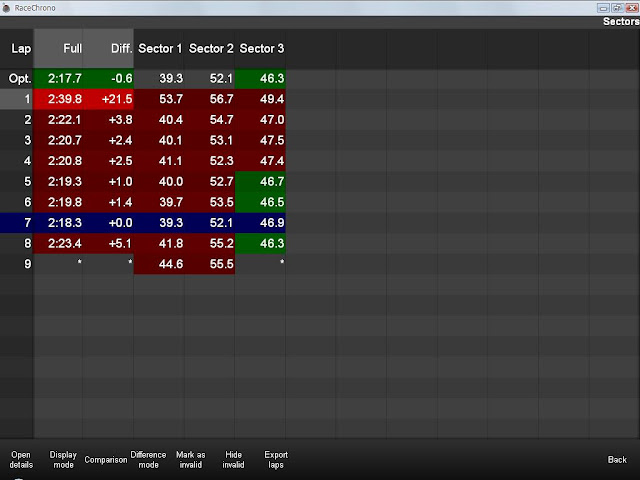
Task: Click lap 8 full time 2:23.4
Action: coord(58,243)
